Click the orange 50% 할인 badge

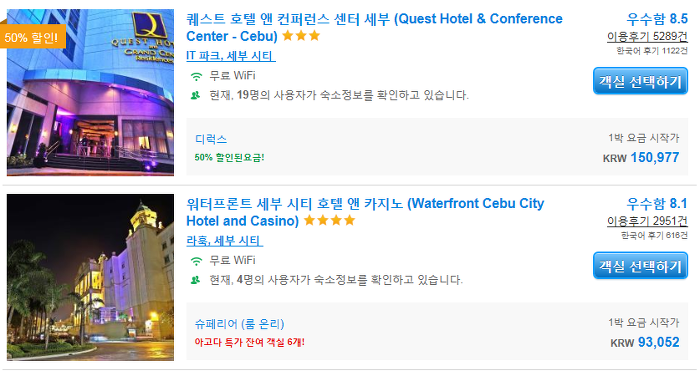point(33,37)
